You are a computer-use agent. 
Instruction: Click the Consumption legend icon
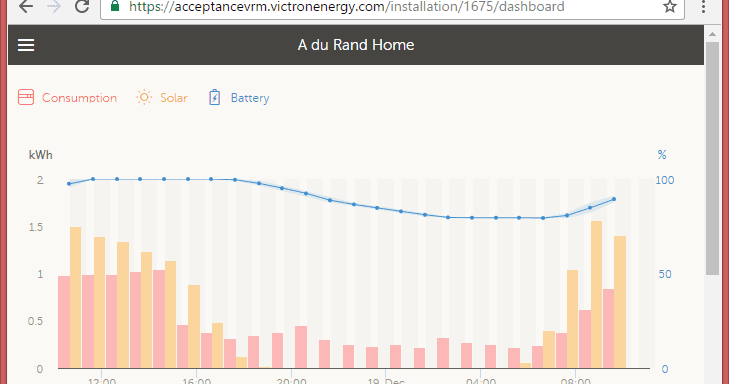(x=26, y=97)
